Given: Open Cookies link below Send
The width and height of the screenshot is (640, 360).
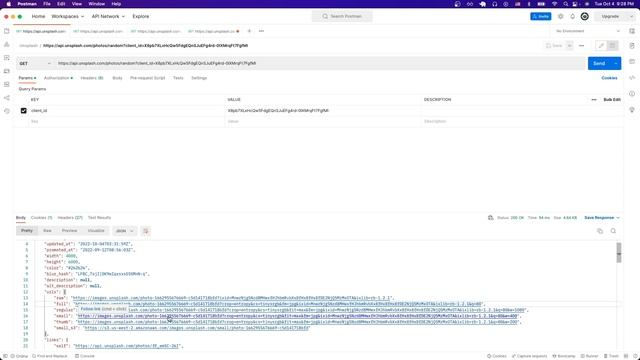Looking at the screenshot, I should point(609,78).
